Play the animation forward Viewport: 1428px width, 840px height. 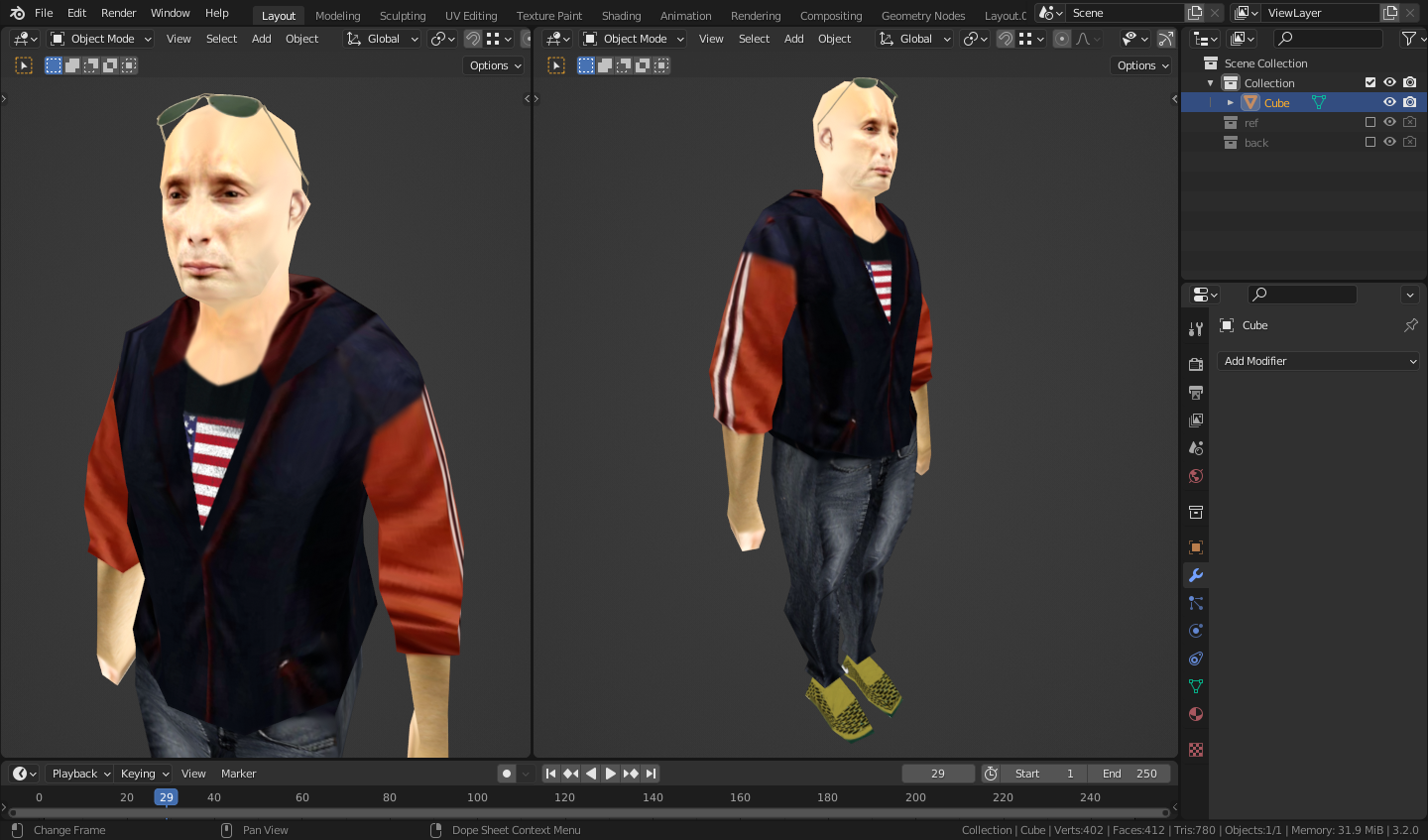(x=611, y=774)
